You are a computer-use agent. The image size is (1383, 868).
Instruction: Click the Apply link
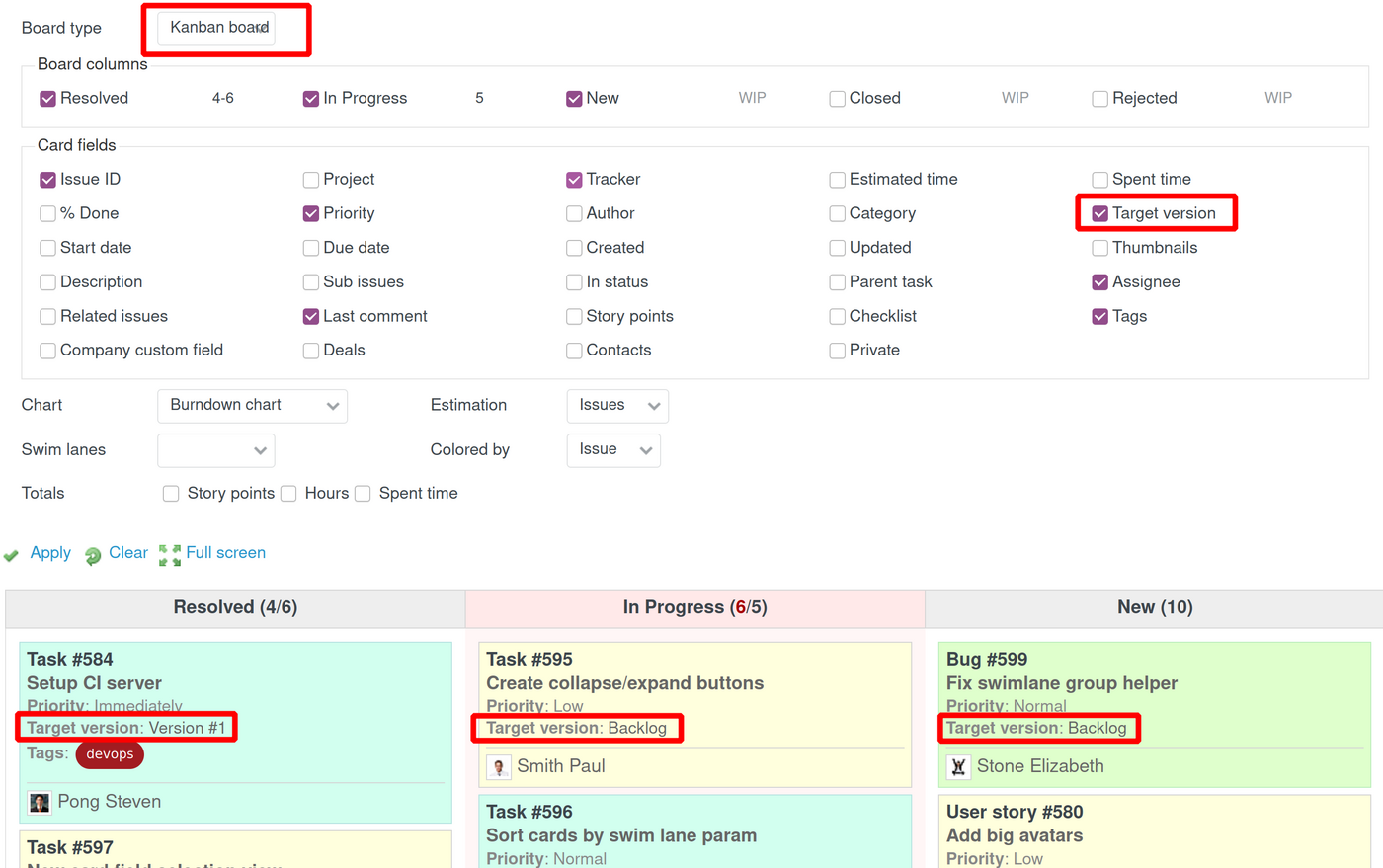[x=49, y=552]
